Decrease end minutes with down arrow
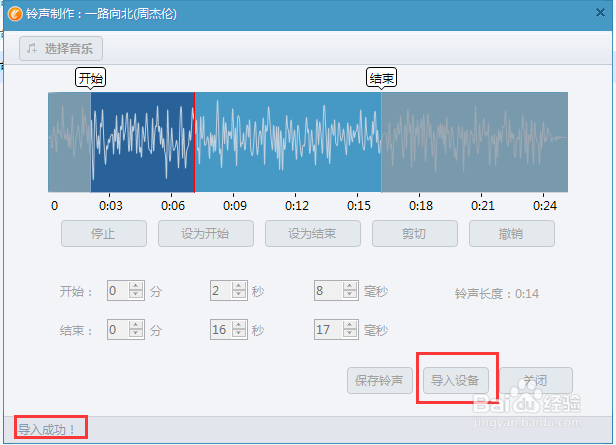The image size is (616, 445). pos(136,334)
